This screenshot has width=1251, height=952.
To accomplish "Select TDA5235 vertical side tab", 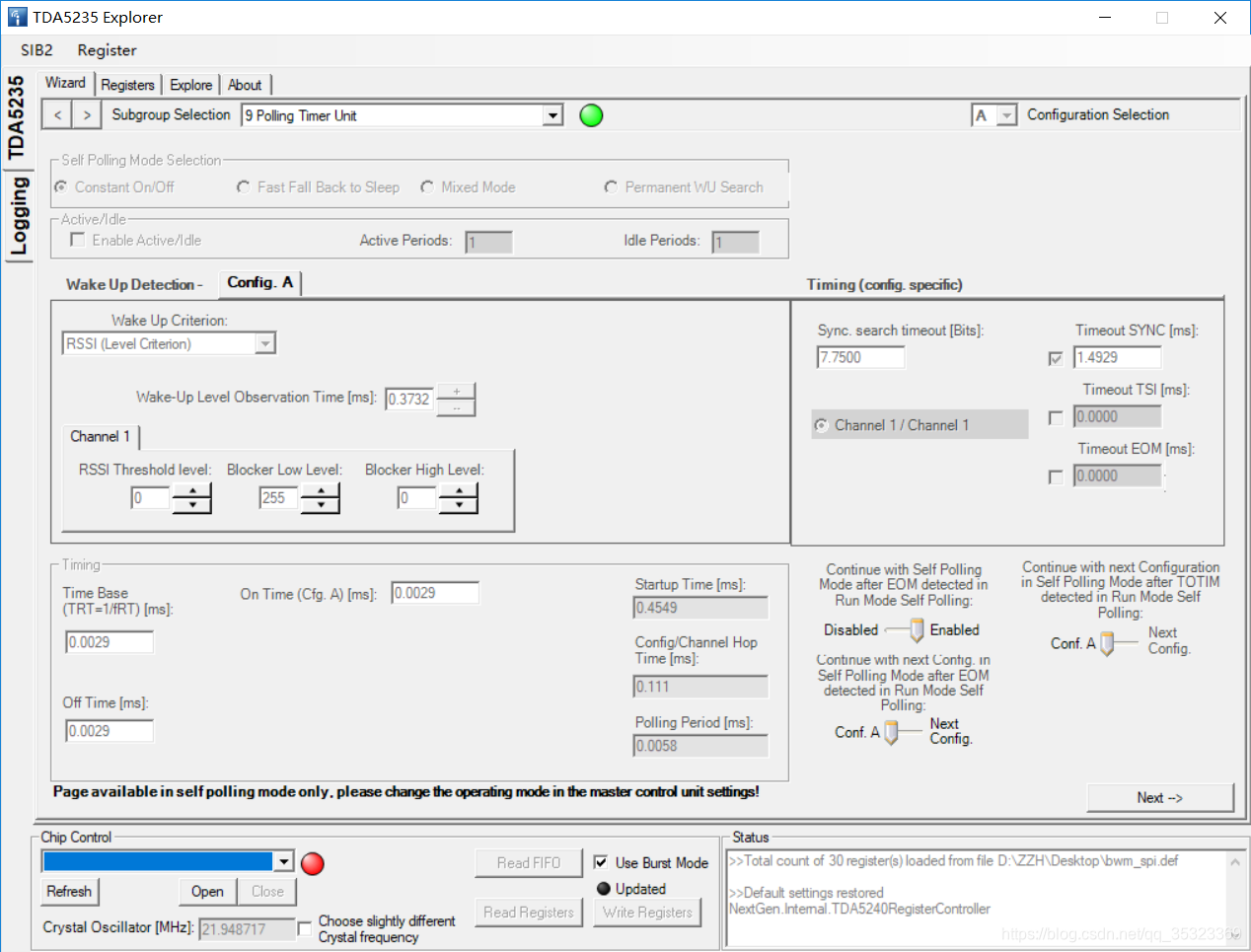I will pyautogui.click(x=16, y=117).
